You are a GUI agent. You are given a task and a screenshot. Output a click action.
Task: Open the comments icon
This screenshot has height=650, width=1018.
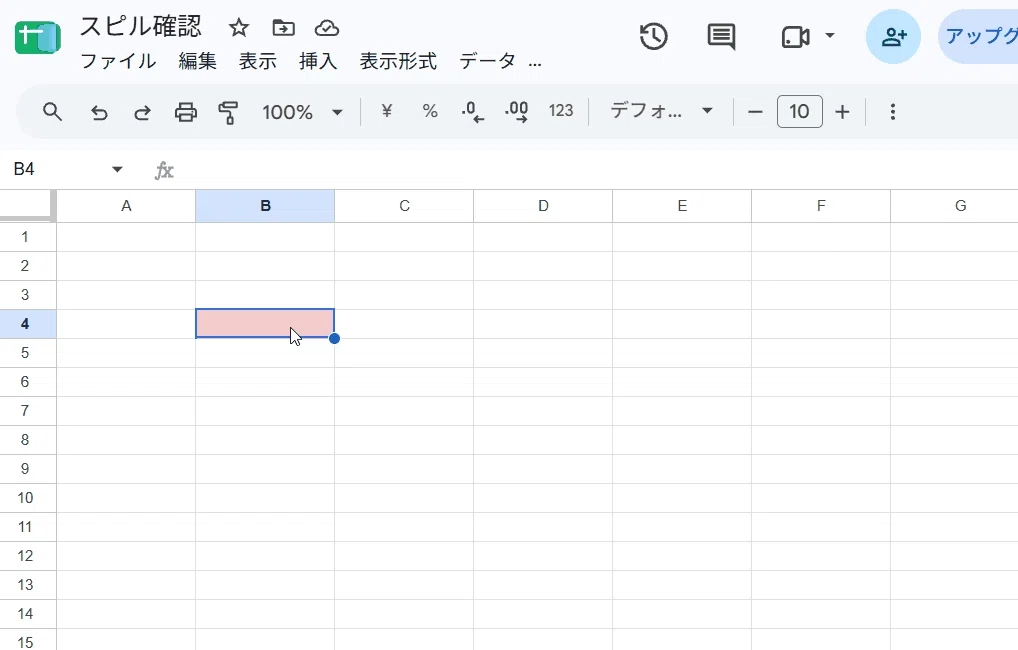[721, 37]
